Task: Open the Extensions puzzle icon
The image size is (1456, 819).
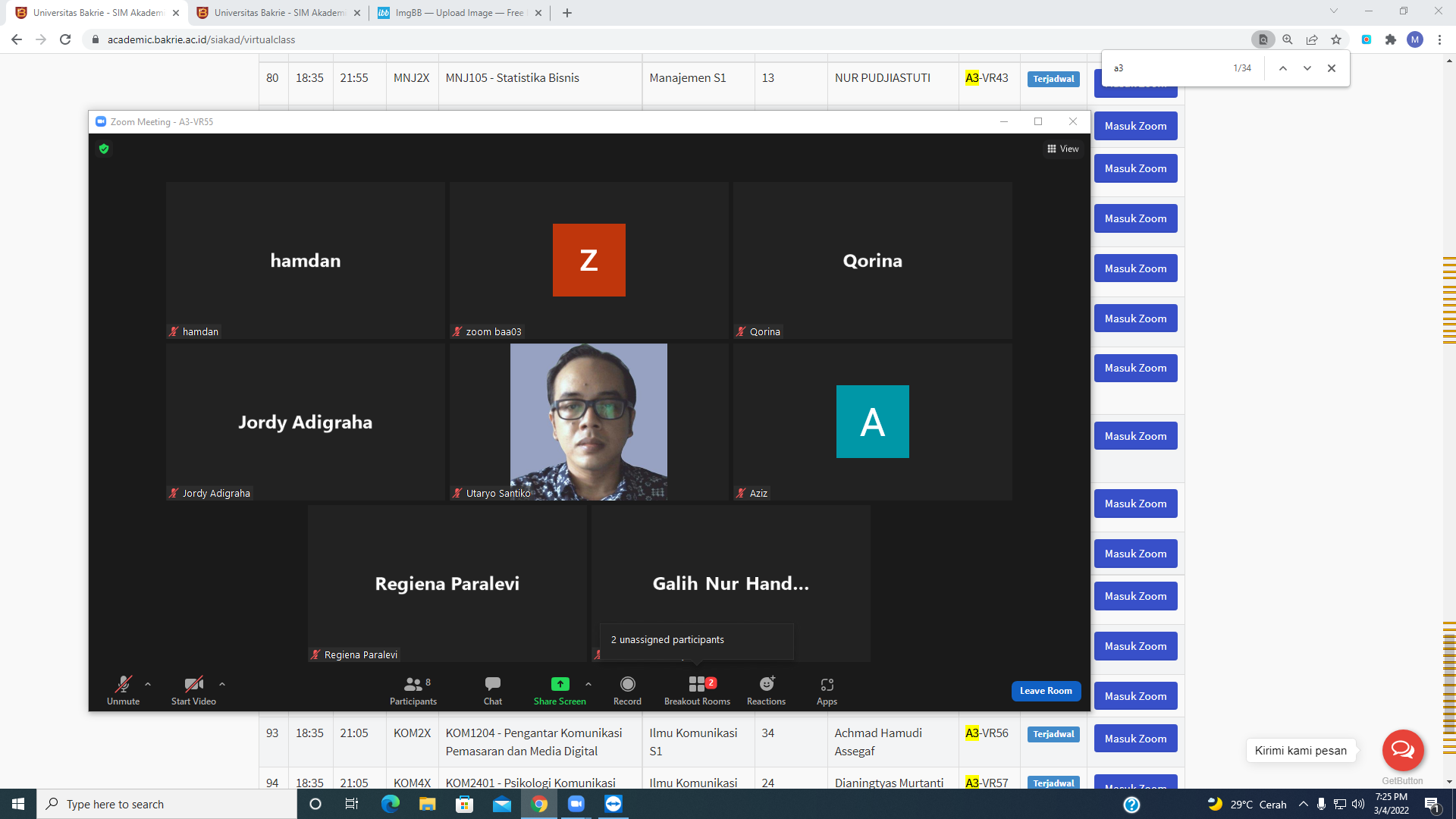Action: click(1391, 39)
